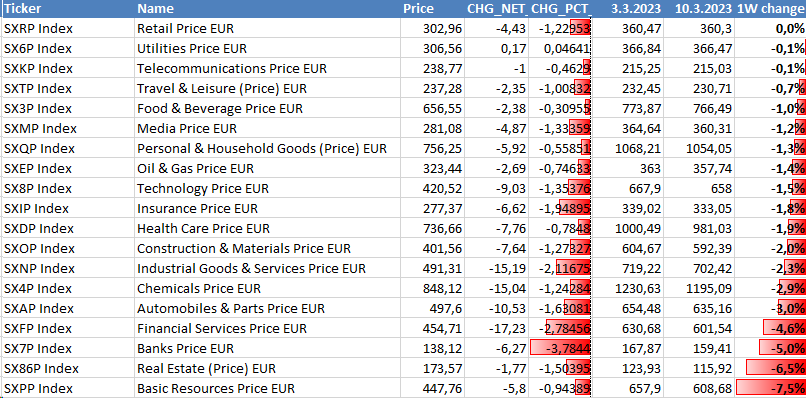Screen dimensions: 806x398
Task: Click the Price column header
Action: [x=432, y=9]
